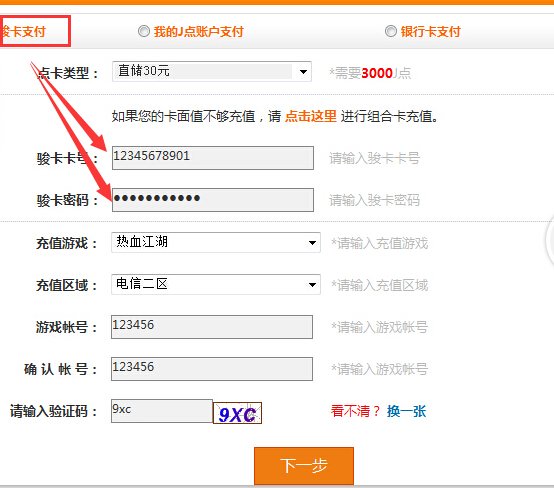
Task: Click the 银行卡支付 label text
Action: click(430, 31)
